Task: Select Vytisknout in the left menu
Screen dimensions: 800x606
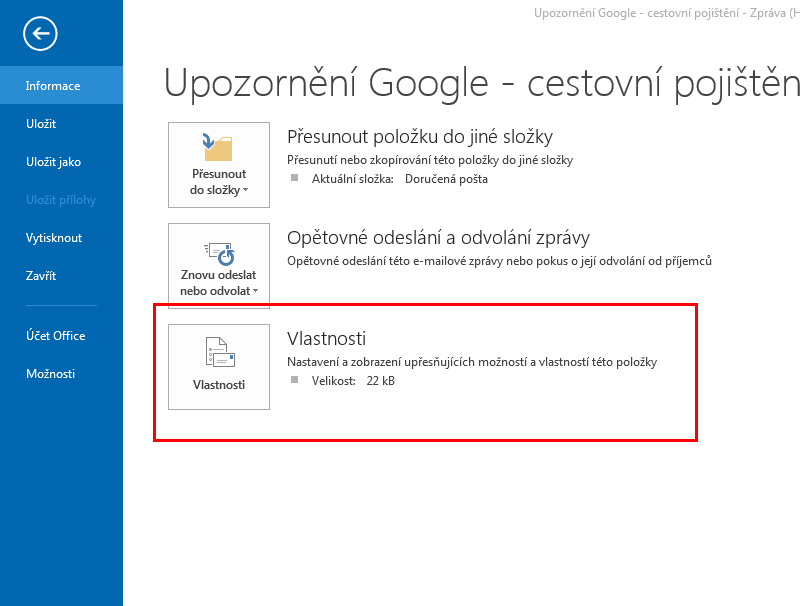Action: point(54,238)
